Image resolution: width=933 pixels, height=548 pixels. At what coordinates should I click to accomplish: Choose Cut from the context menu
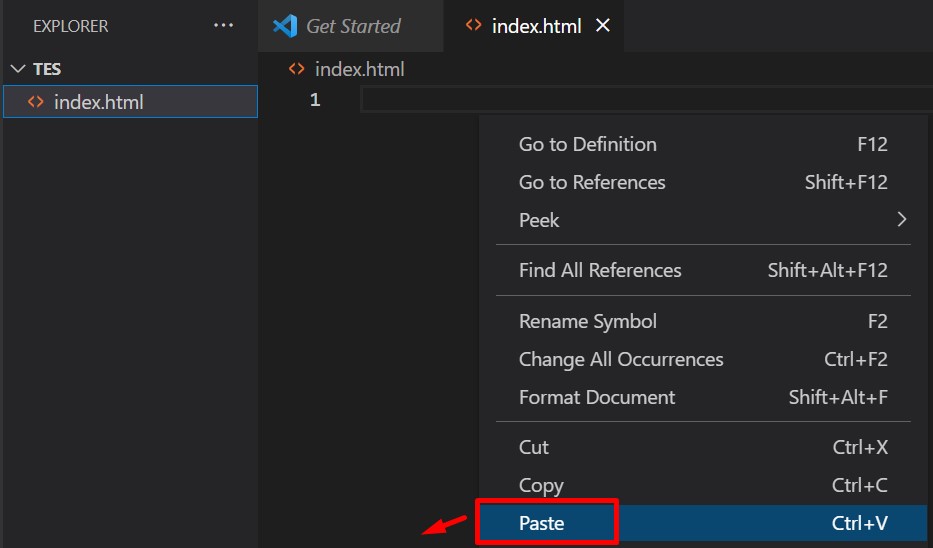[x=534, y=447]
